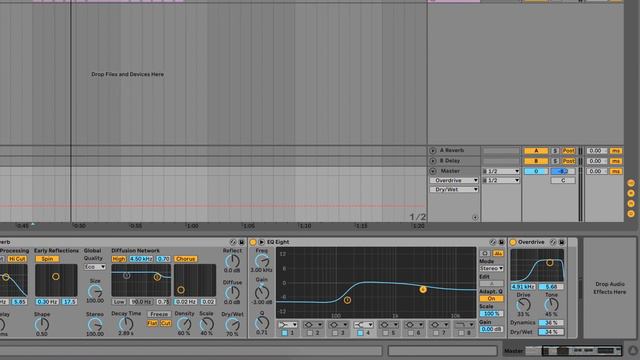Screen dimensions: 640x360
Task: Click the B Delay track unfold button
Action: (433, 161)
